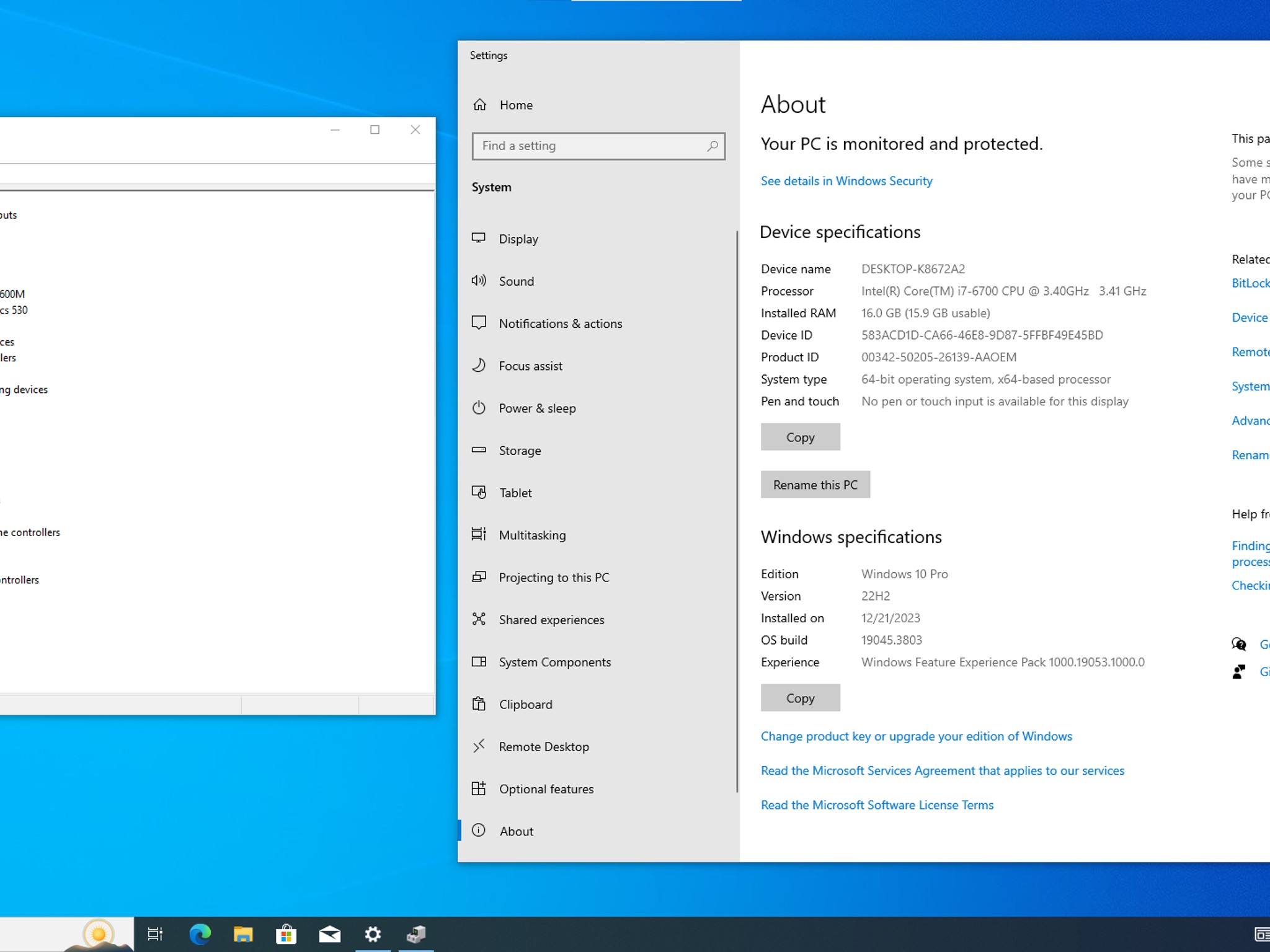Click the Find a setting search box
Image resolution: width=1270 pixels, height=952 pixels.
589,146
